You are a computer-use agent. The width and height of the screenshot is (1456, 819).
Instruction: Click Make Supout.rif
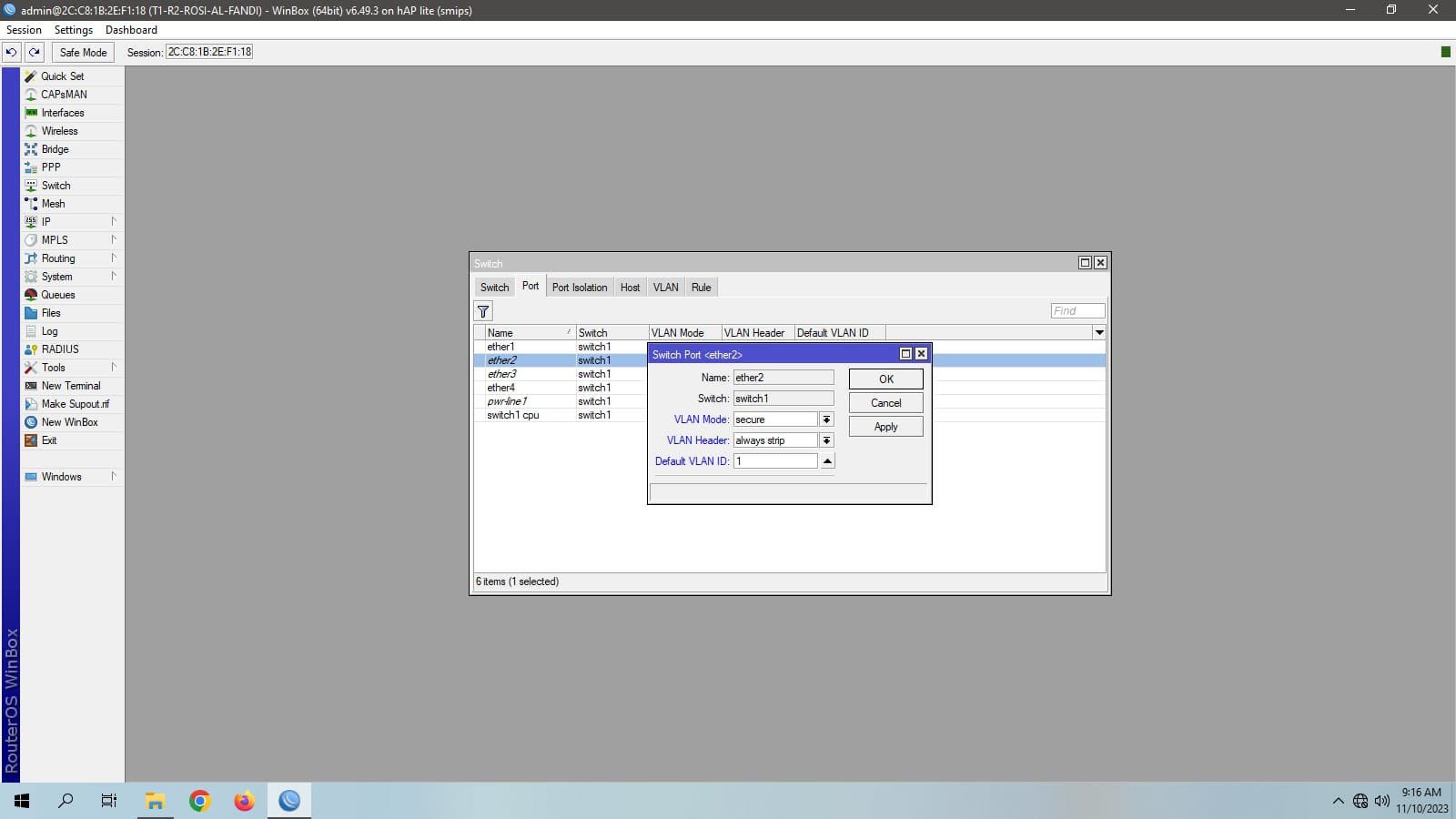point(72,404)
